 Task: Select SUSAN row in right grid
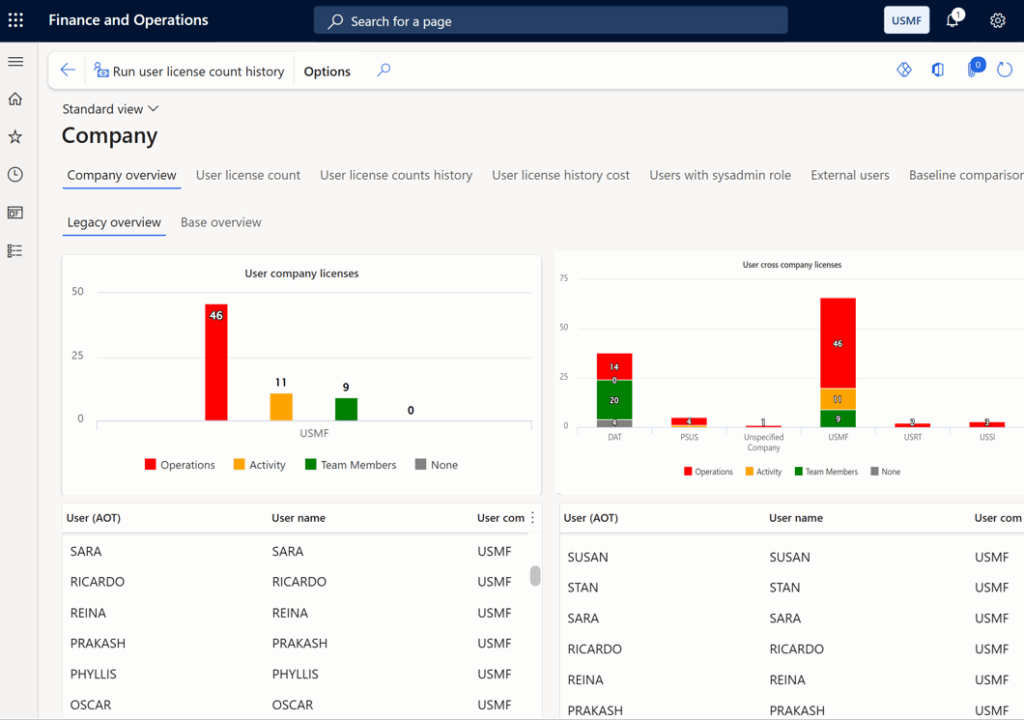tap(792, 557)
